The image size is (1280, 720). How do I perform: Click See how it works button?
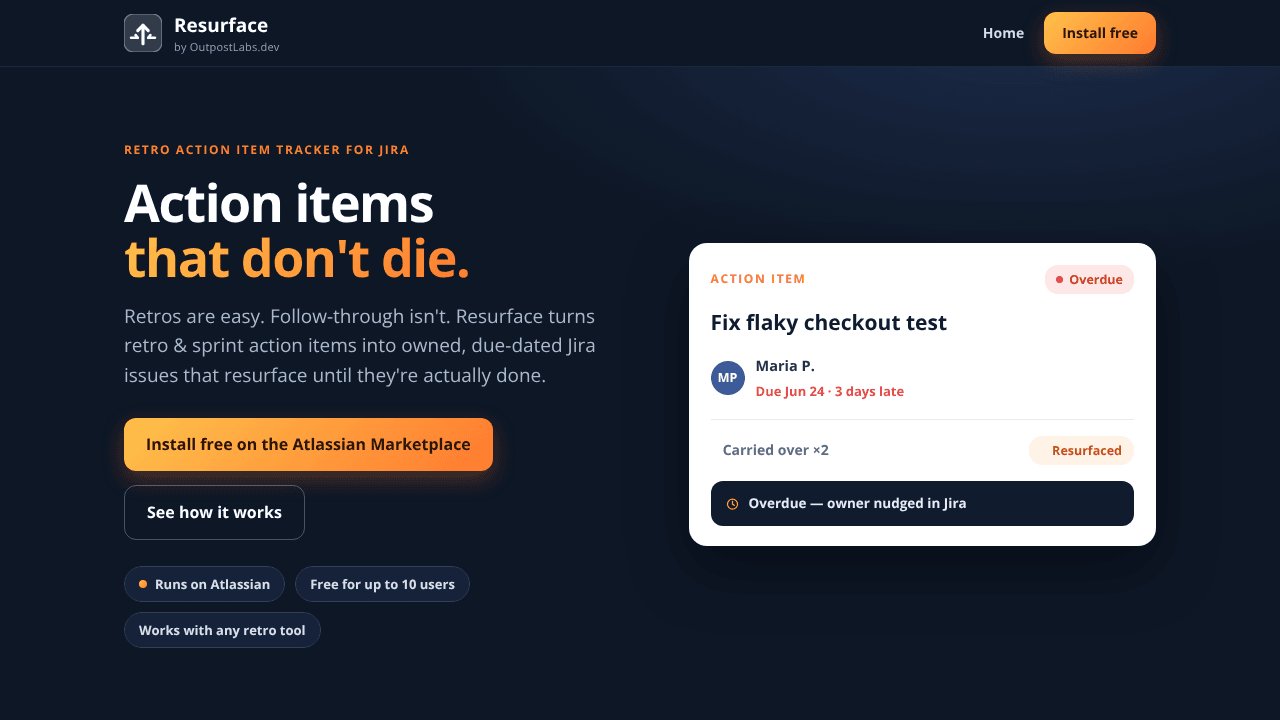click(214, 512)
